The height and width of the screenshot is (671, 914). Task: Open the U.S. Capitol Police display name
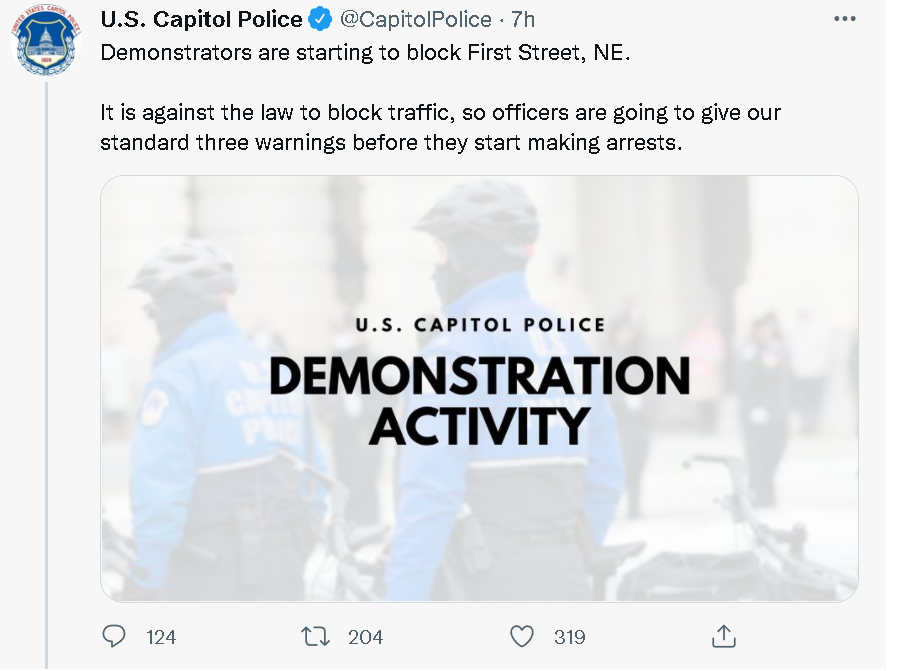point(201,19)
